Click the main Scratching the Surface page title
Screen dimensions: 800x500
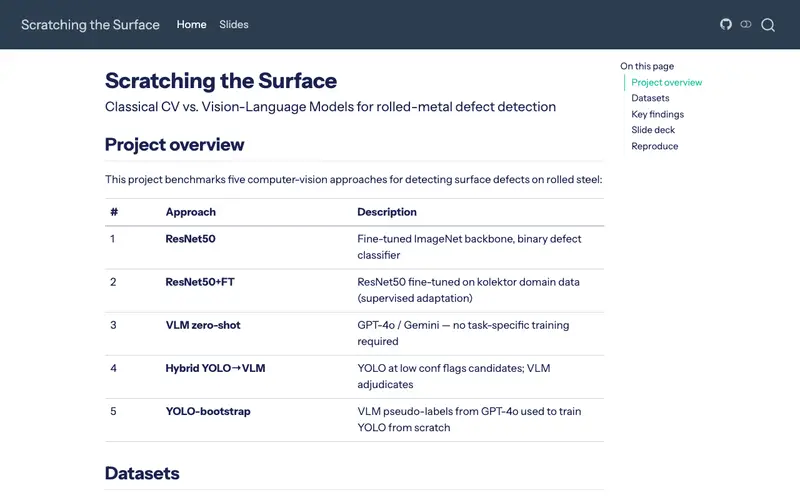pos(221,81)
